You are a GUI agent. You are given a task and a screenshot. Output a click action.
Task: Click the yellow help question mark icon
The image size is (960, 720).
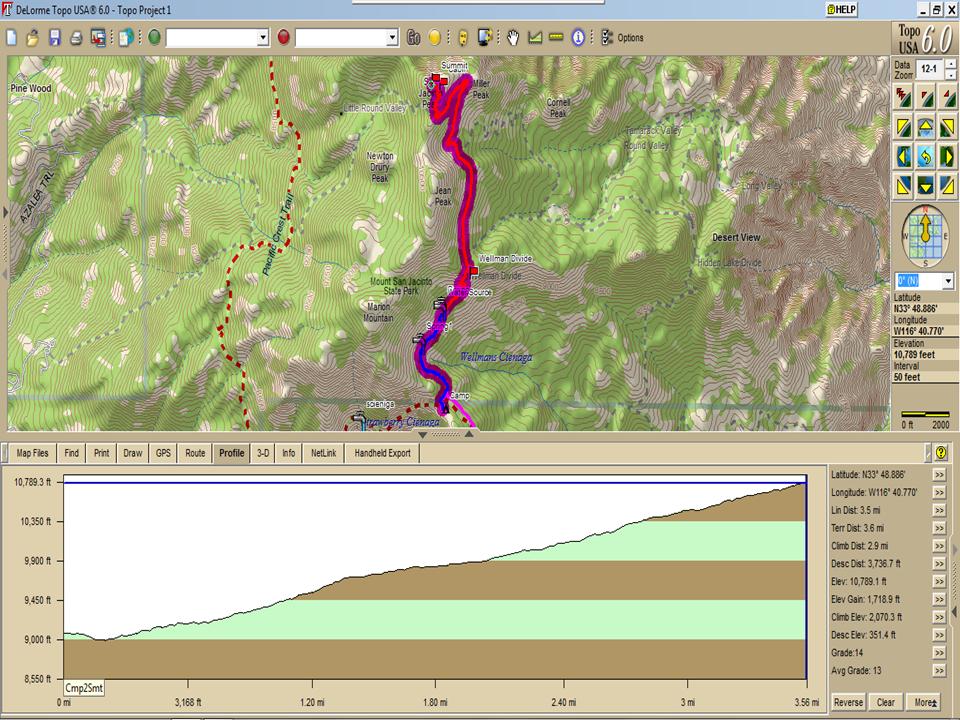941,453
